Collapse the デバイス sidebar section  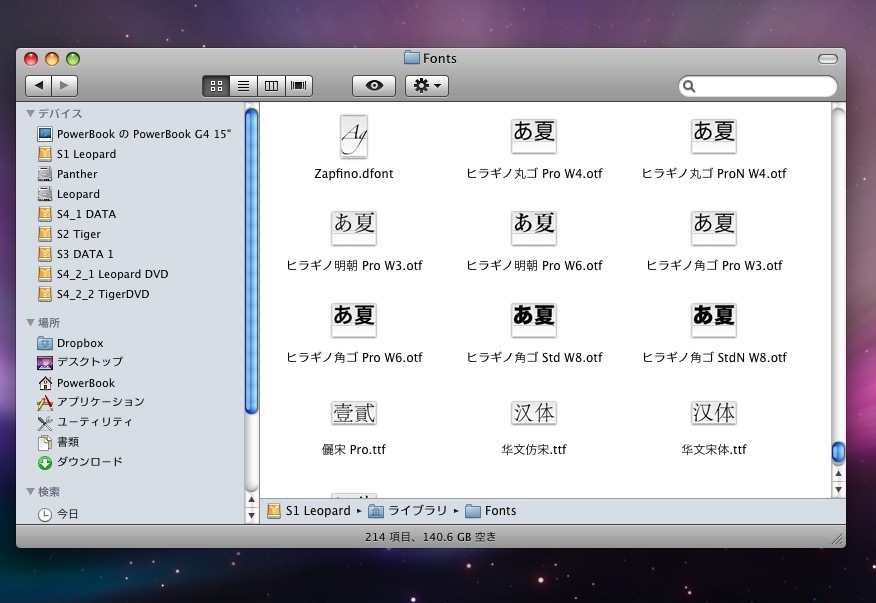click(x=31, y=114)
